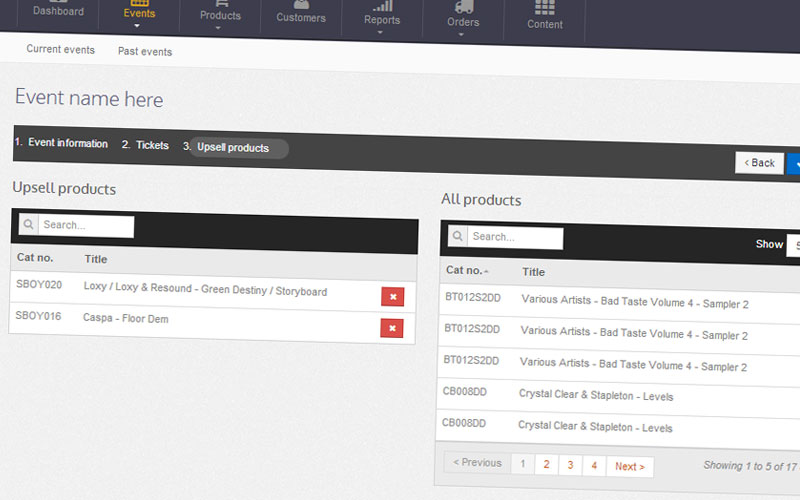Image resolution: width=800 pixels, height=500 pixels.
Task: Open the Events navigation item
Action: (139, 14)
